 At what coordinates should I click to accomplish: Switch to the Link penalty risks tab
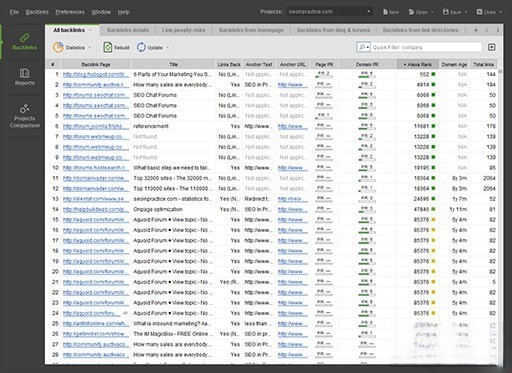coord(183,30)
